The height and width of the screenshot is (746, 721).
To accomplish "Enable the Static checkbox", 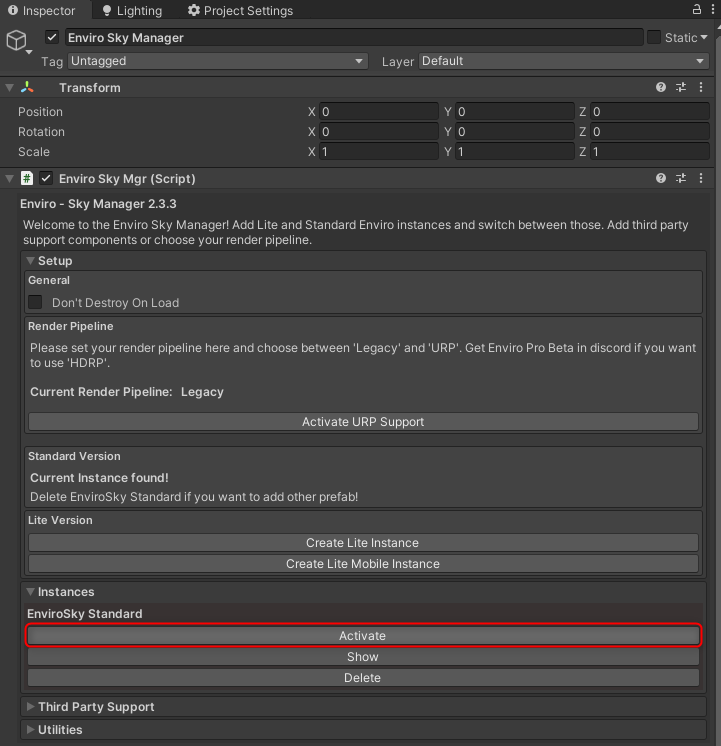I will (654, 38).
